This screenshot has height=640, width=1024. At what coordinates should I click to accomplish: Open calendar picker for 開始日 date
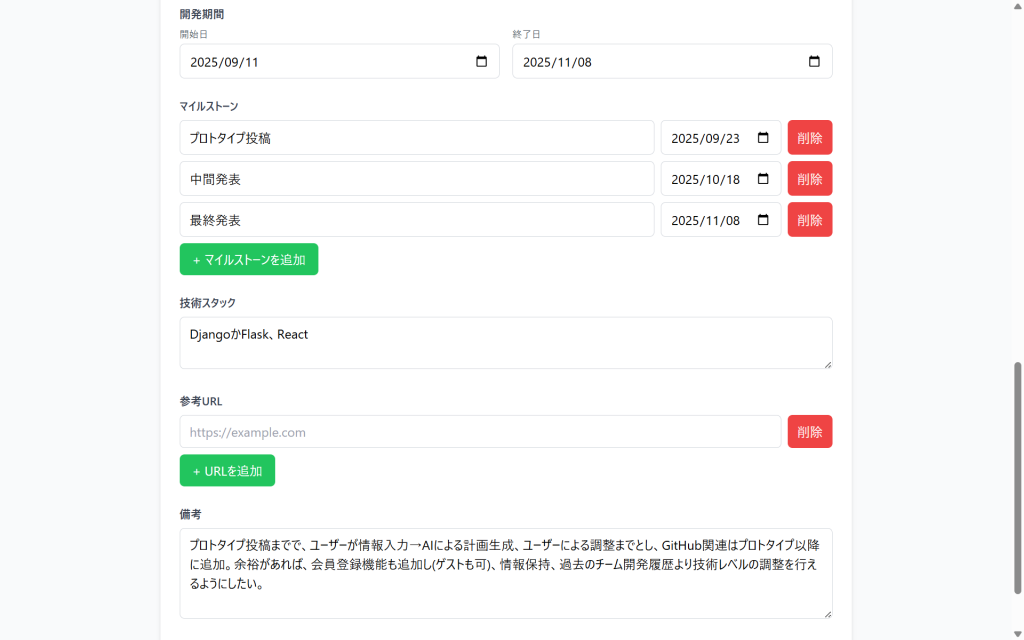tap(481, 62)
